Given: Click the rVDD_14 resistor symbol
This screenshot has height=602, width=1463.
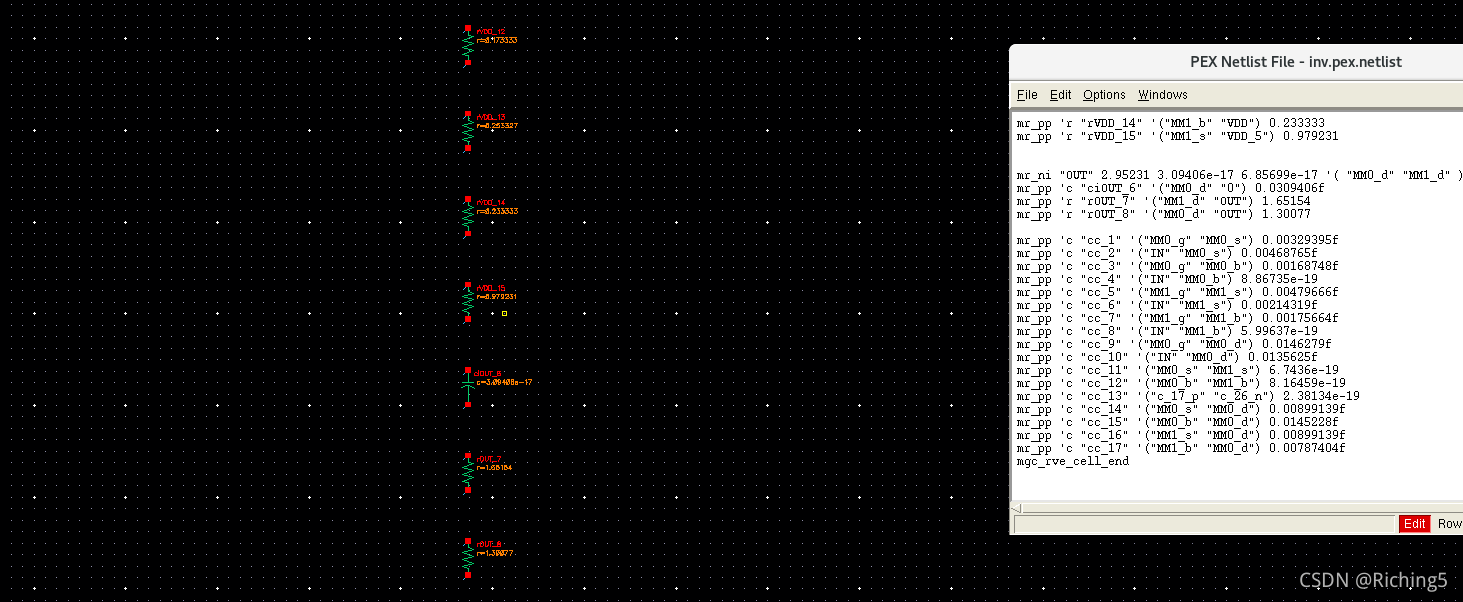Looking at the screenshot, I should click(467, 217).
